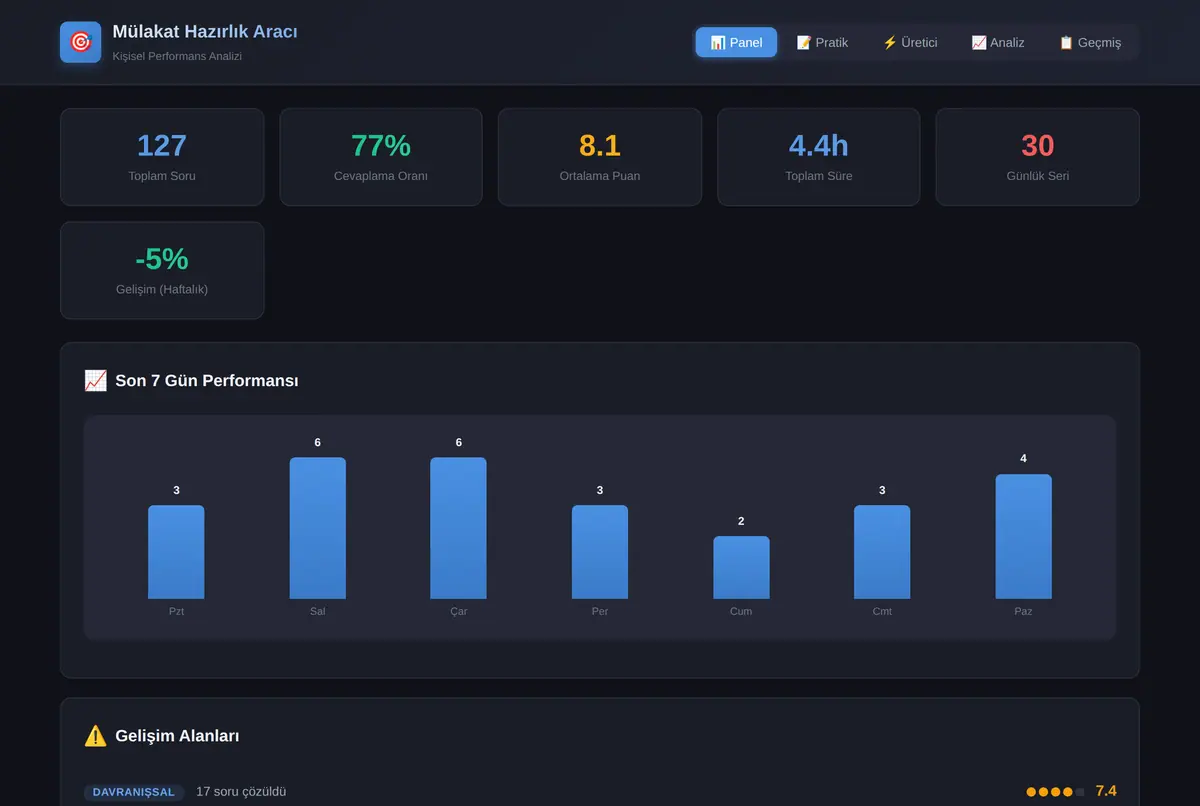
Task: Click the 7.4 score rating dots
Action: coord(1055,792)
